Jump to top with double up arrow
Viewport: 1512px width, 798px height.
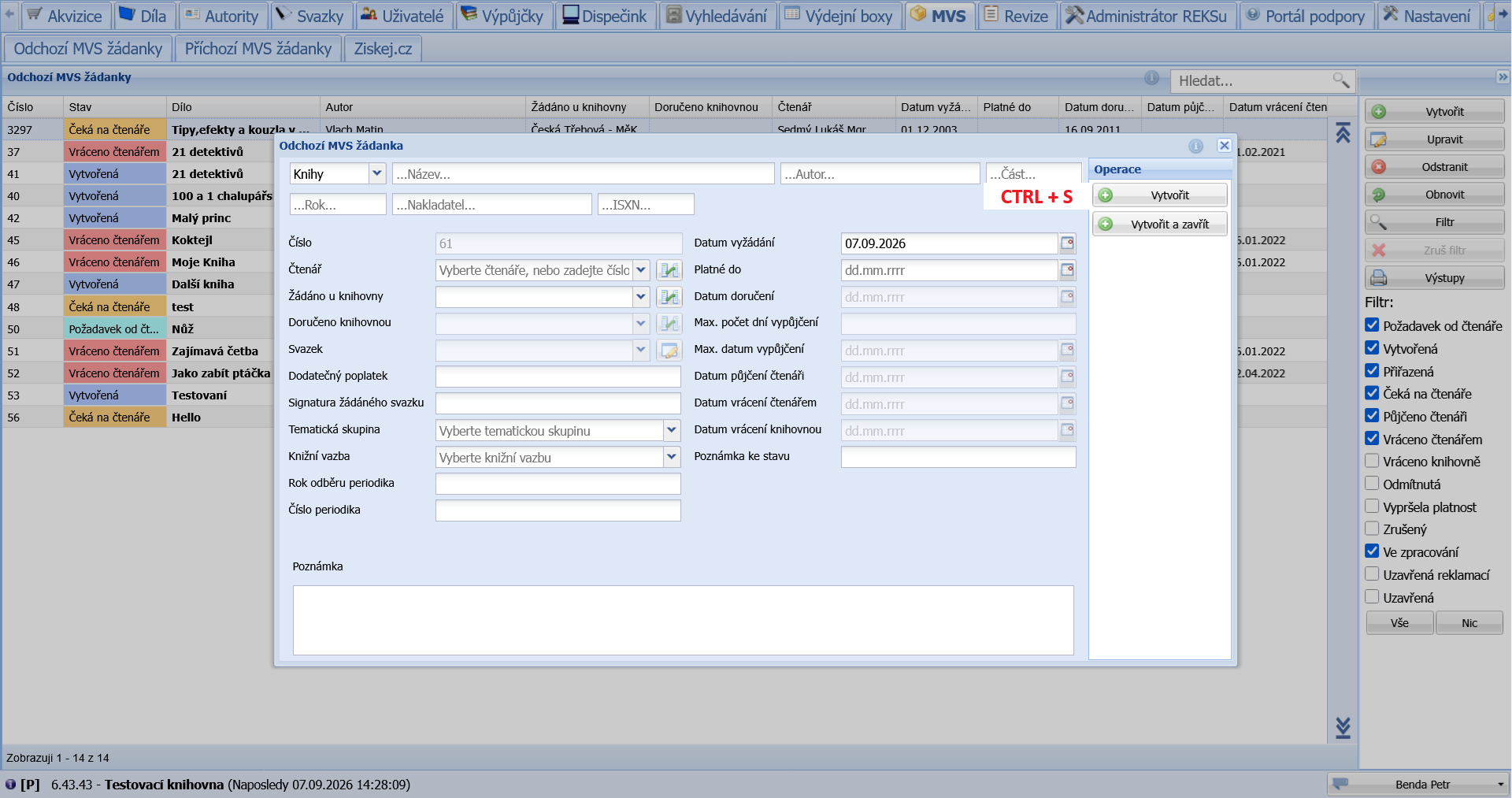(1343, 133)
